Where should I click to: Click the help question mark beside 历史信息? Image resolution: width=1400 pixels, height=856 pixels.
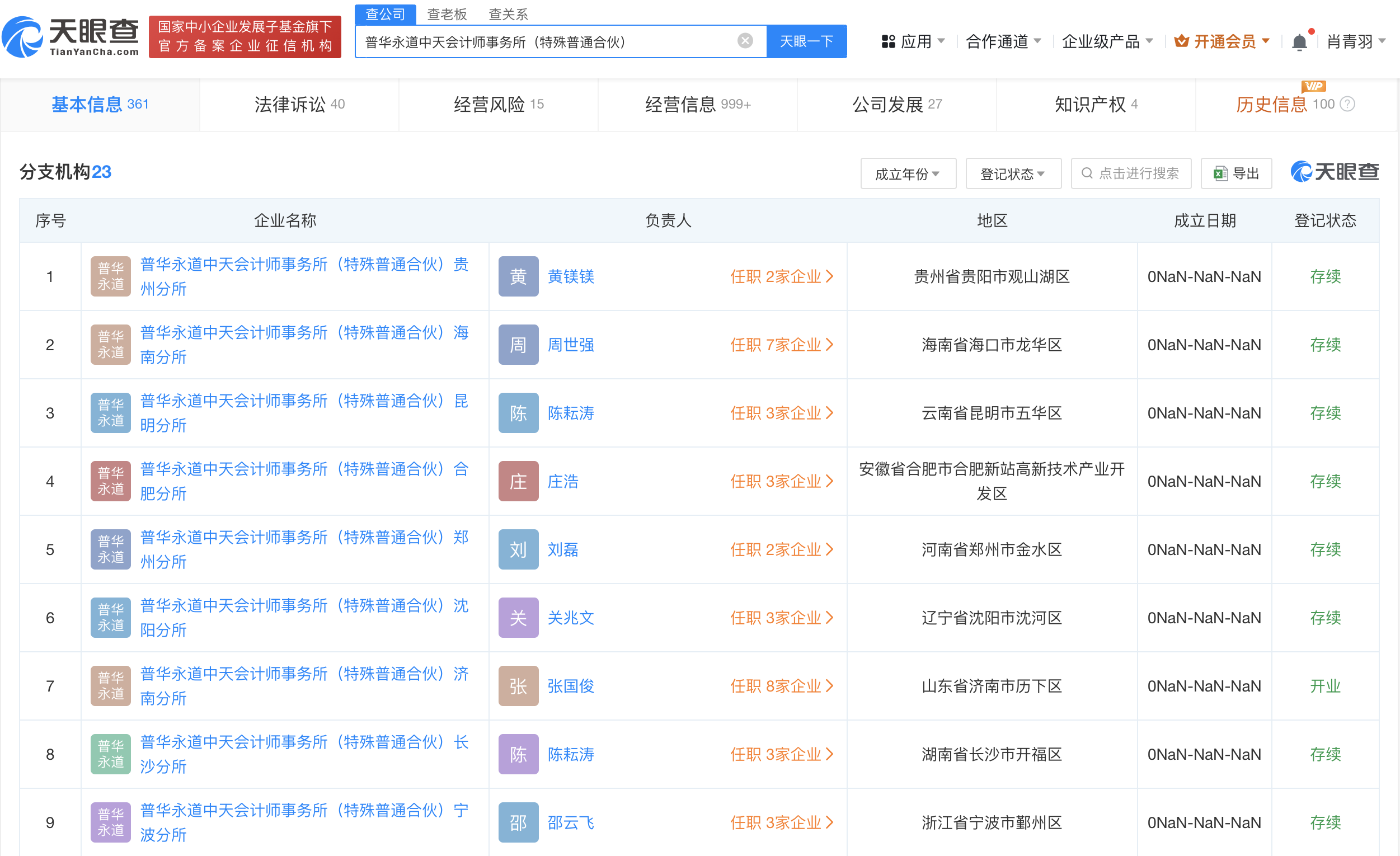1348,104
